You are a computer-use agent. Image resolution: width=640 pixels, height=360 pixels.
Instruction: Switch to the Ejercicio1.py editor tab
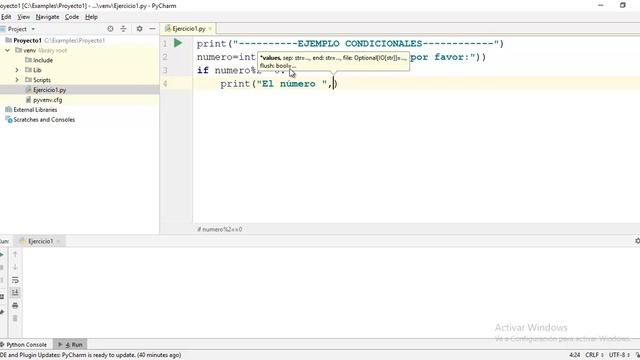(189, 29)
